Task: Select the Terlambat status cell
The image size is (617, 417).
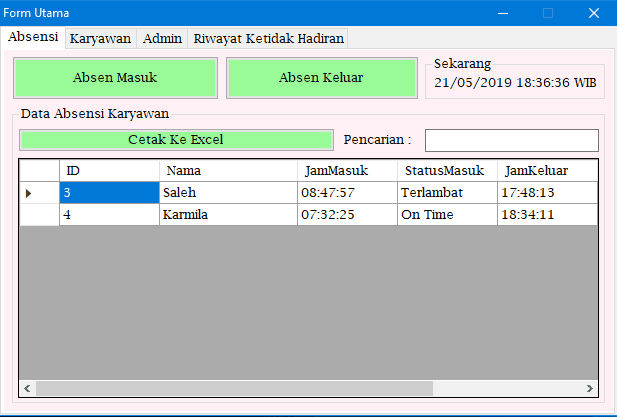Action: (x=446, y=193)
